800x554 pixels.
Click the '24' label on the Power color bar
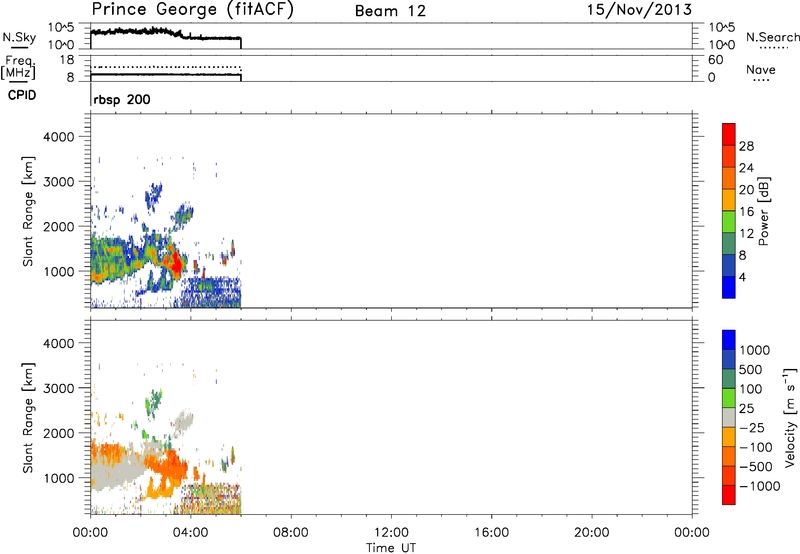pos(746,168)
